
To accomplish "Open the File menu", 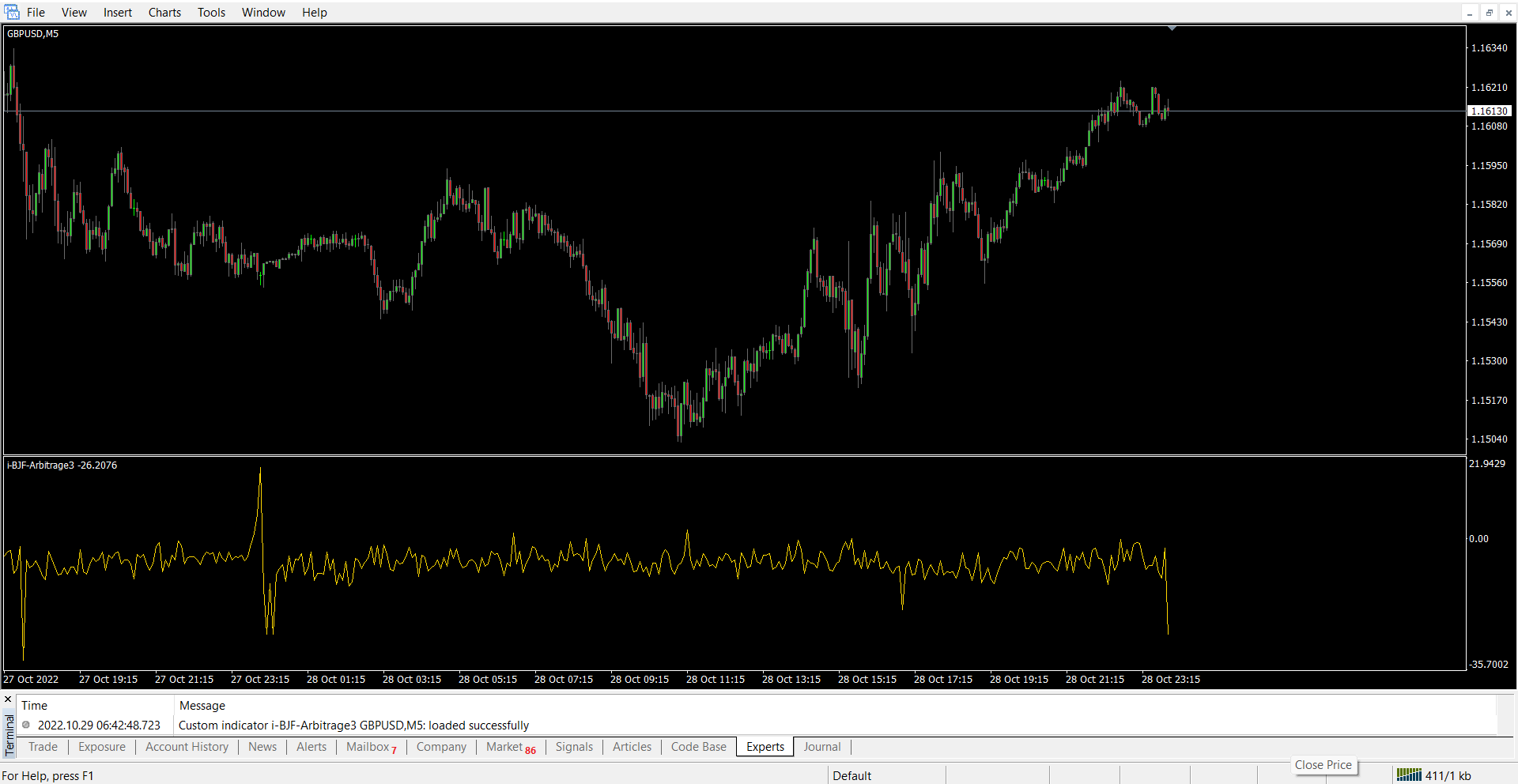I will pos(36,13).
